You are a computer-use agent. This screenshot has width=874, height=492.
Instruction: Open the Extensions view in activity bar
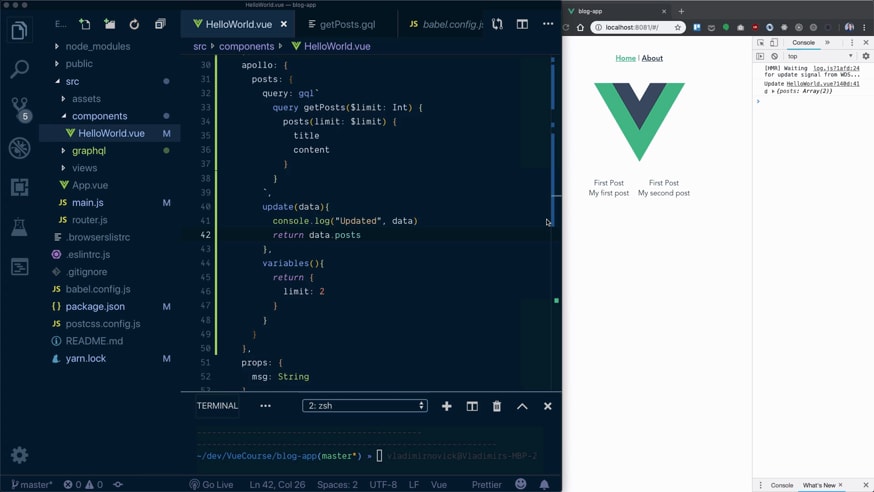pos(19,187)
